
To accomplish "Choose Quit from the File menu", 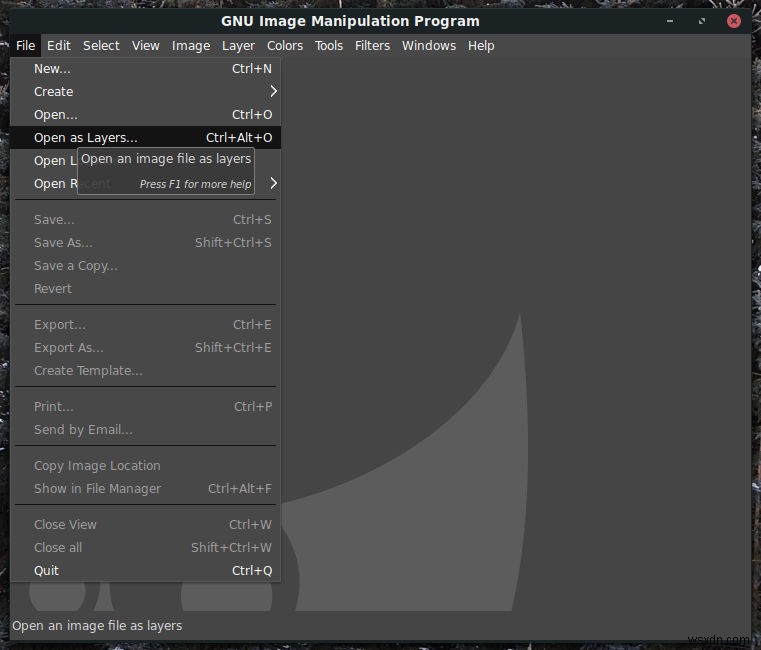I will 146,571.
